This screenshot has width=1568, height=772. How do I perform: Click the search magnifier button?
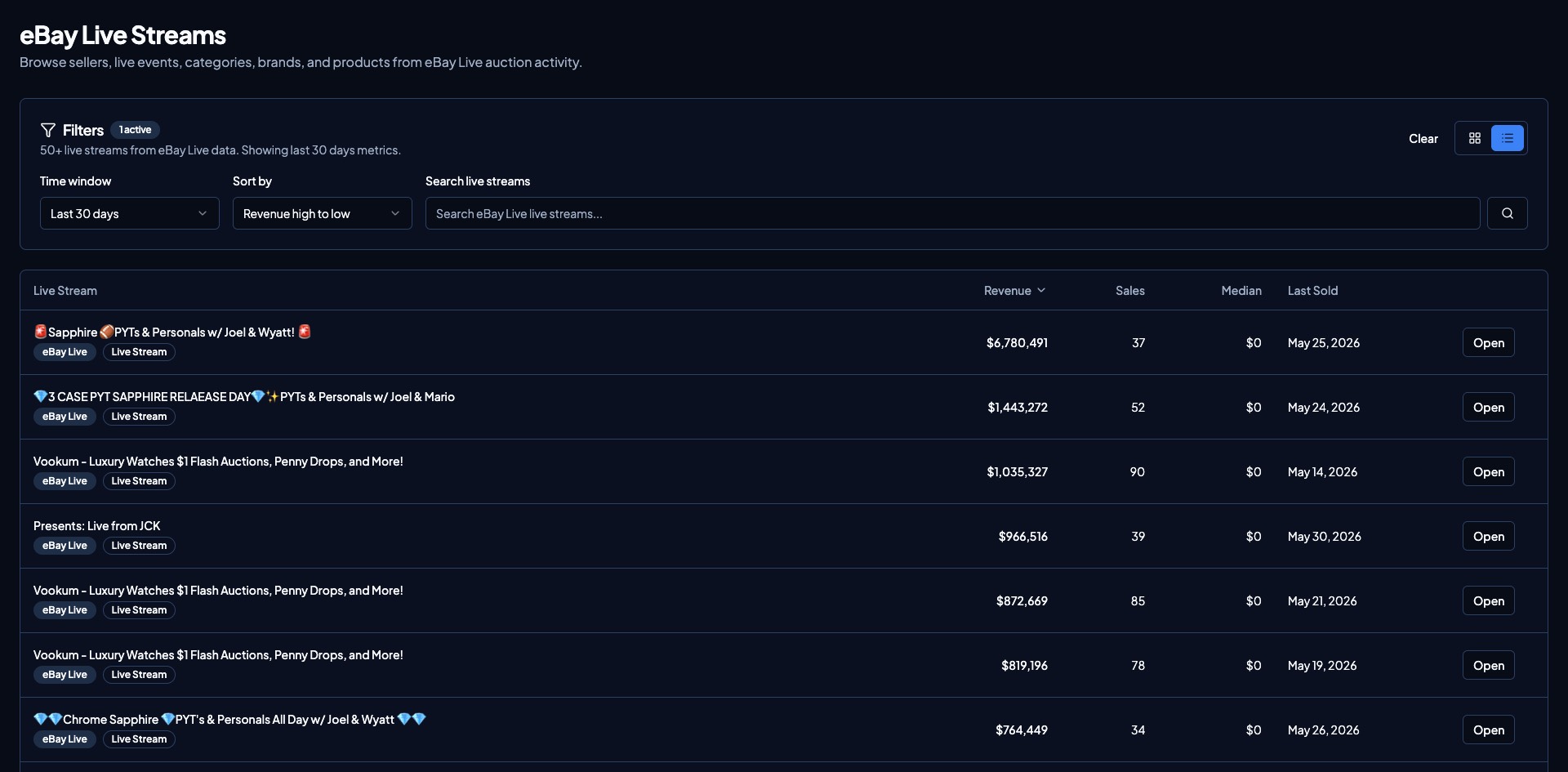click(1508, 213)
